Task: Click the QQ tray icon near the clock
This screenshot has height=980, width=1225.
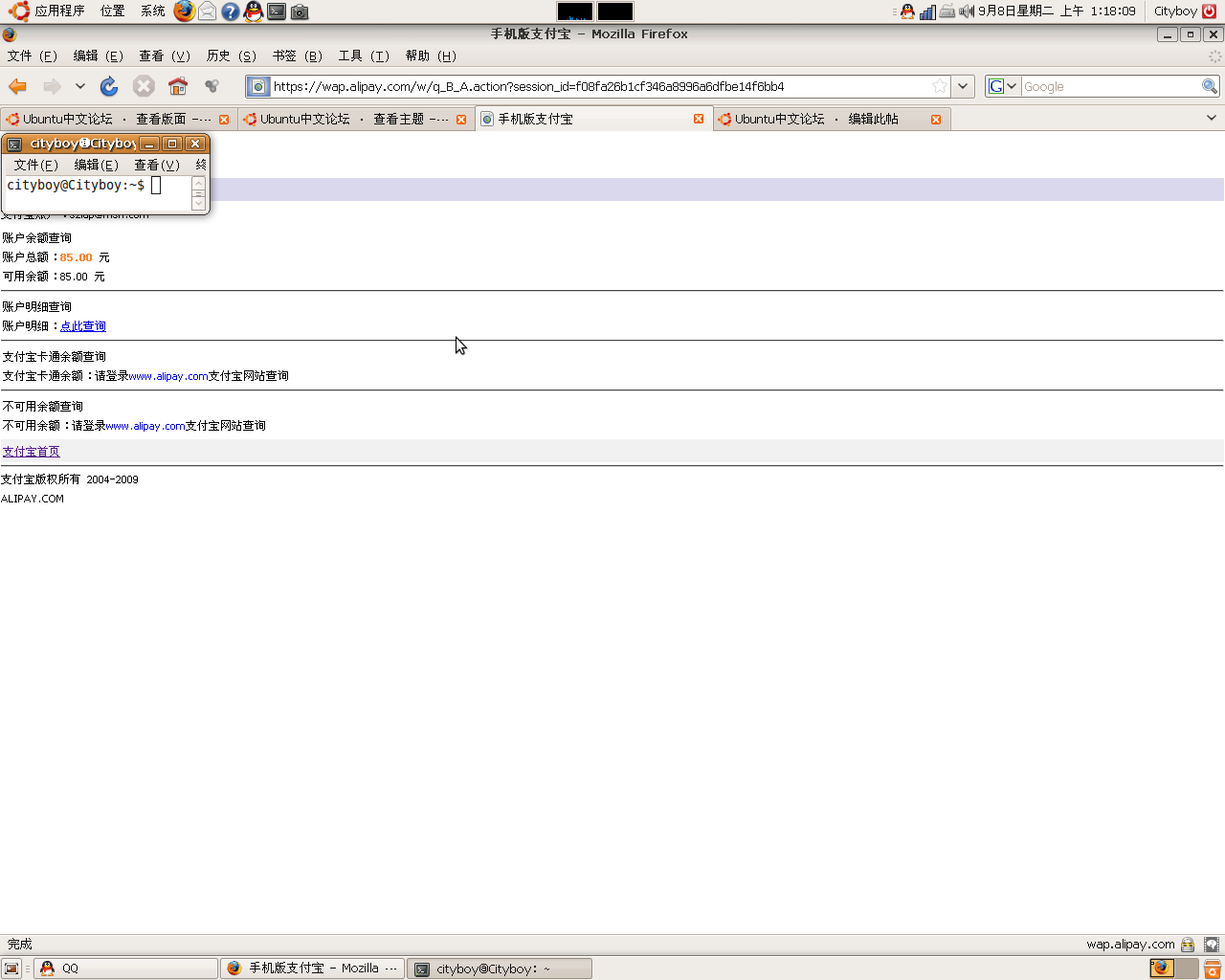Action: (x=907, y=11)
